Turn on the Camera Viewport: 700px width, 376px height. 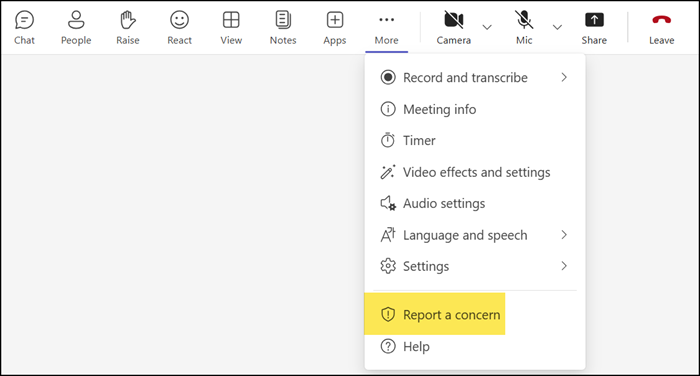coord(454,28)
